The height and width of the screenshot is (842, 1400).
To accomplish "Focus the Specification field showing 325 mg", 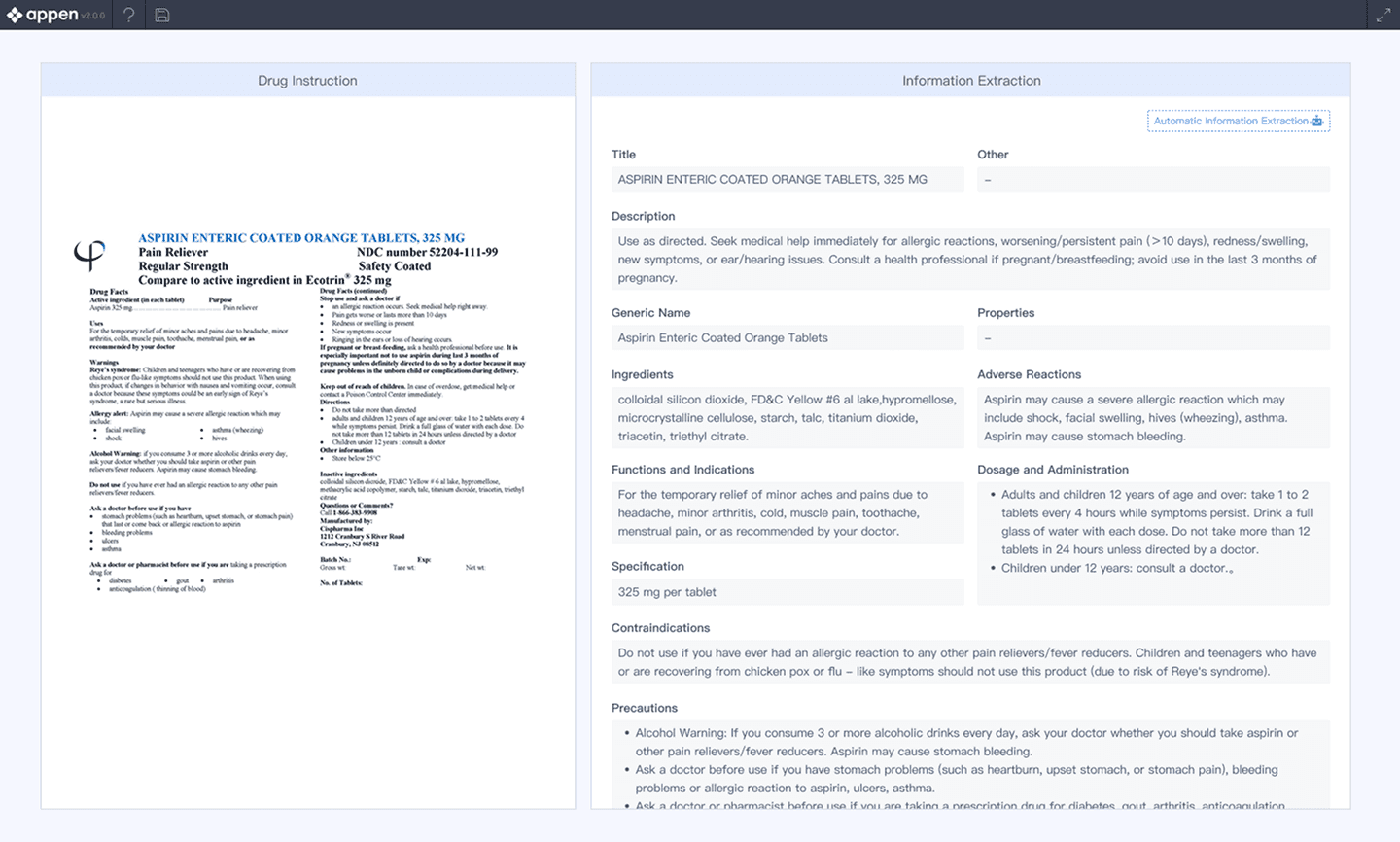I will tap(787, 592).
